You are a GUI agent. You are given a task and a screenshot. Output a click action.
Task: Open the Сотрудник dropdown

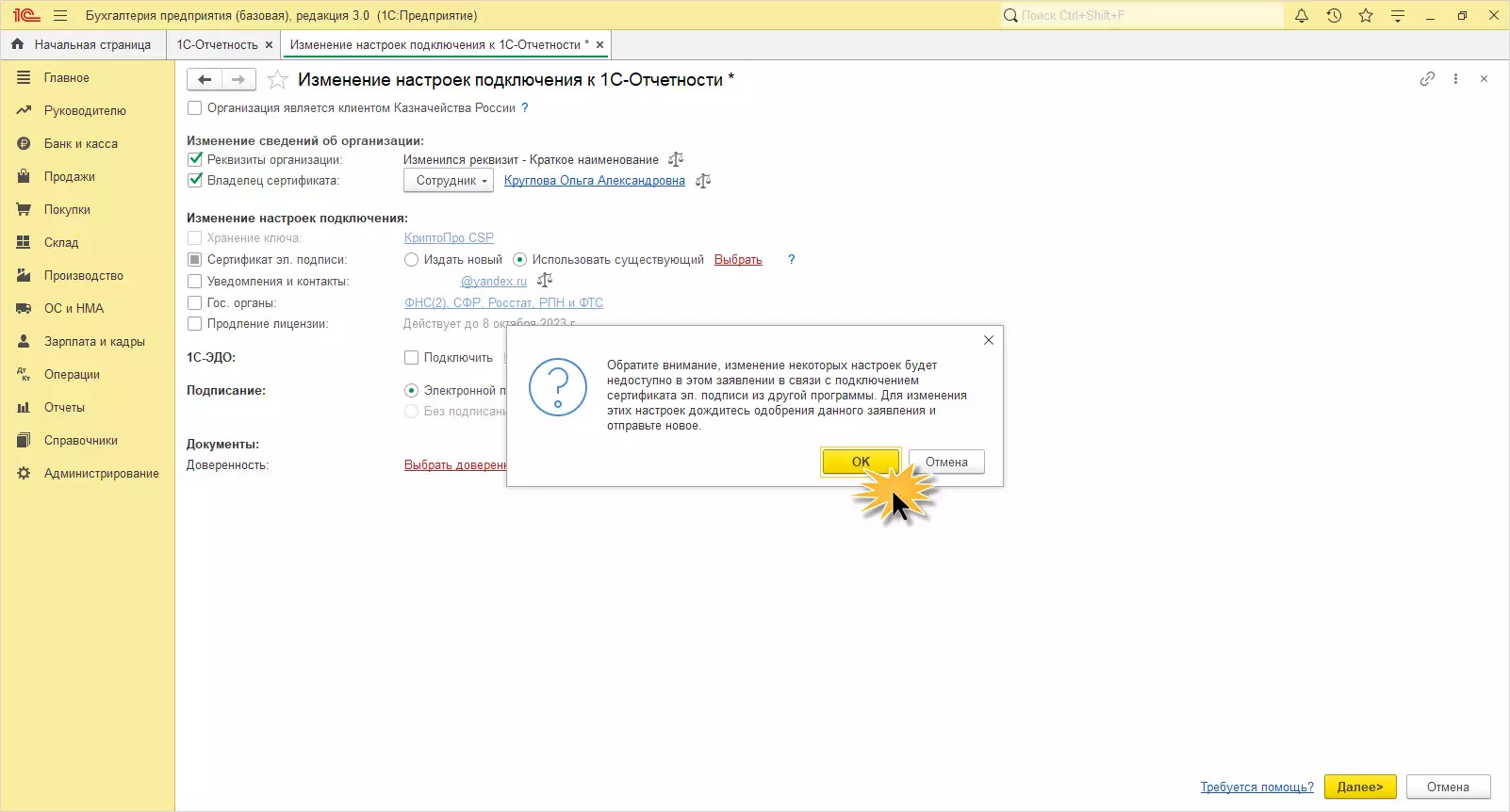(449, 180)
